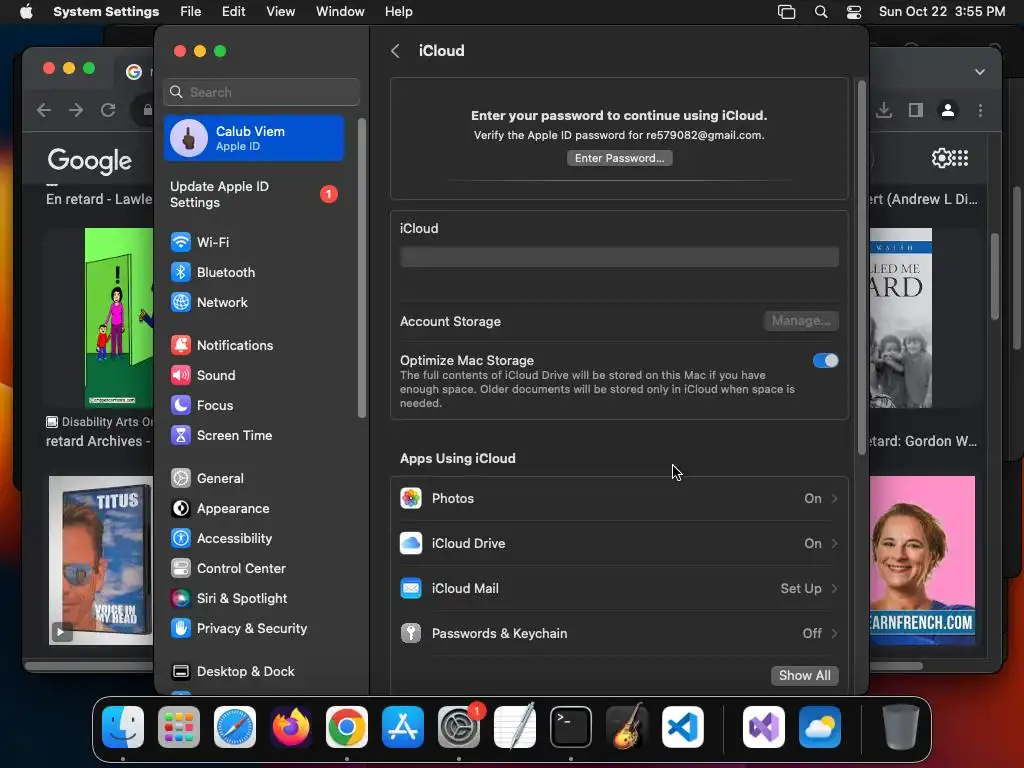Screen dimensions: 1024x768
Task: Open clock date and time
Action: pyautogui.click(x=941, y=12)
